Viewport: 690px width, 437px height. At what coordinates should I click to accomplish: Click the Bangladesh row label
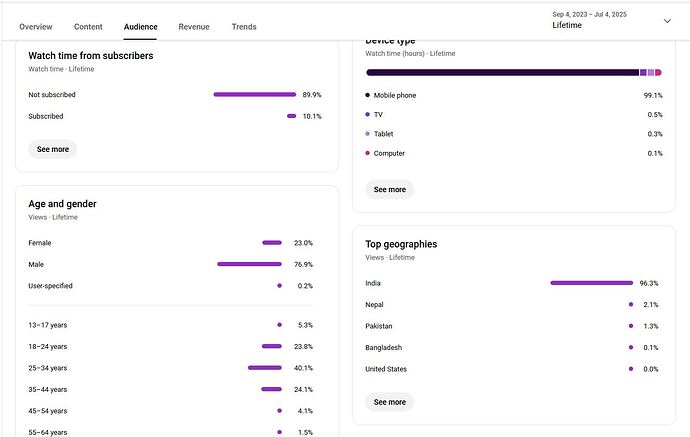point(383,347)
